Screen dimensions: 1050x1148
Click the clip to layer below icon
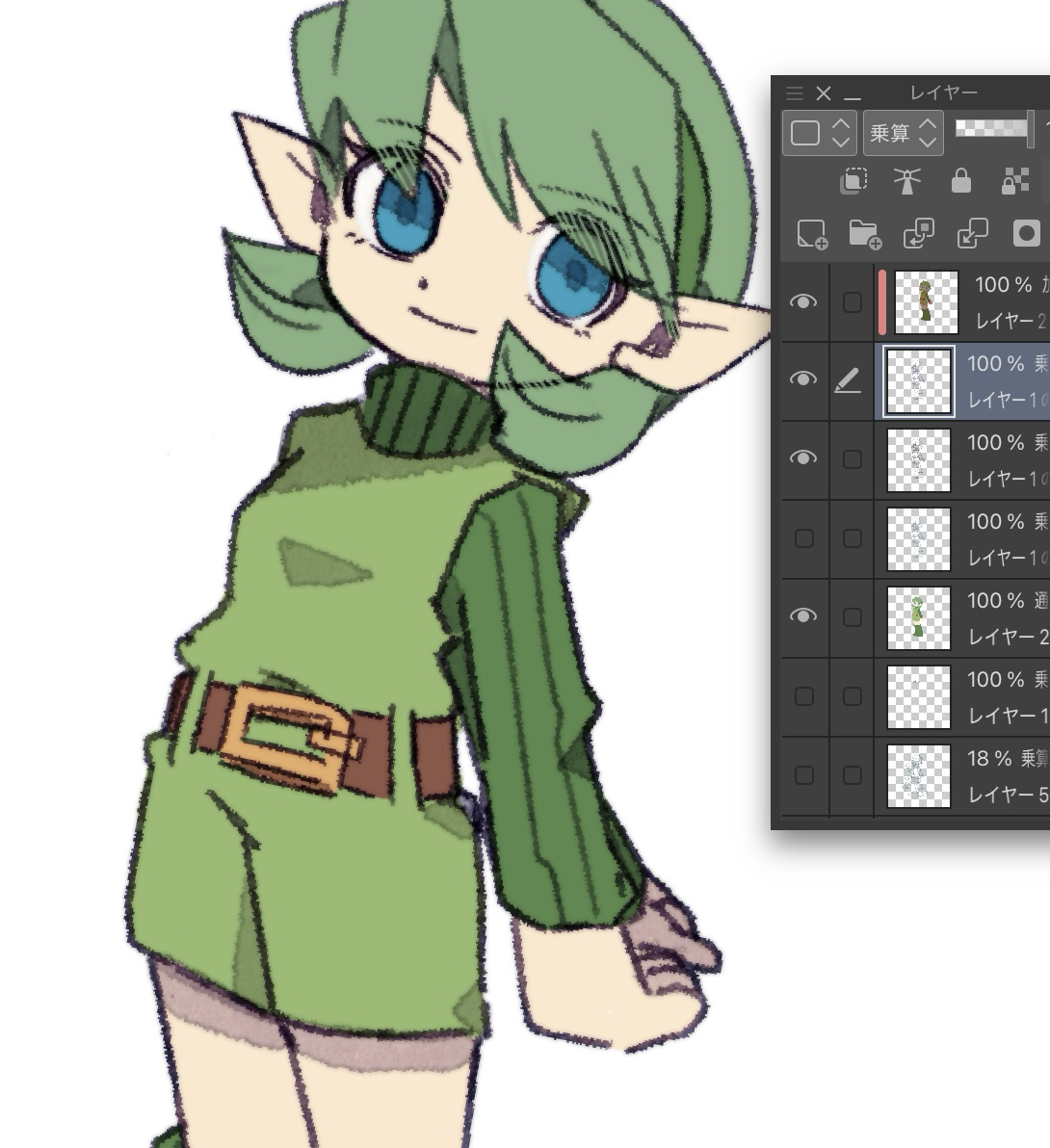click(854, 181)
